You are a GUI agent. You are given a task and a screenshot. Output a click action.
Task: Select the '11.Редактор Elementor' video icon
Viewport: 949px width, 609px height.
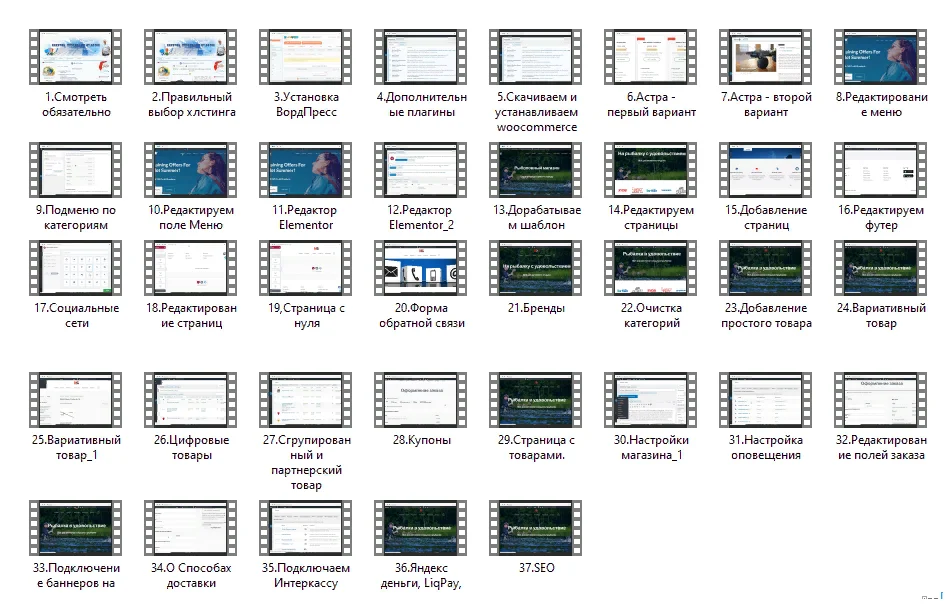[306, 169]
